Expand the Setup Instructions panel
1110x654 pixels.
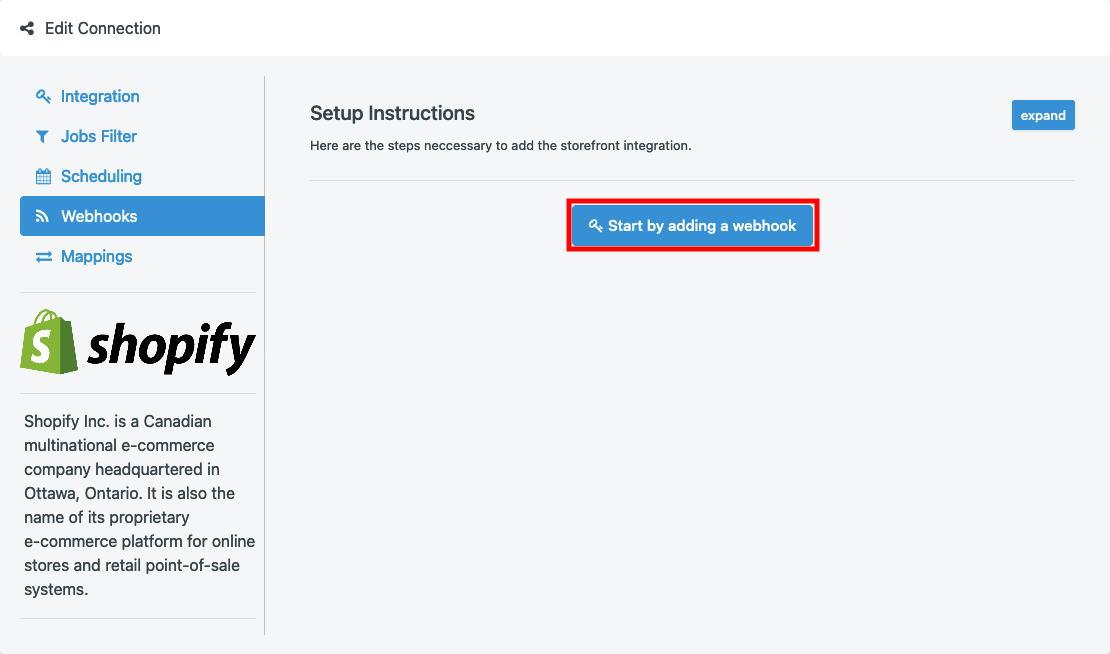[1043, 115]
